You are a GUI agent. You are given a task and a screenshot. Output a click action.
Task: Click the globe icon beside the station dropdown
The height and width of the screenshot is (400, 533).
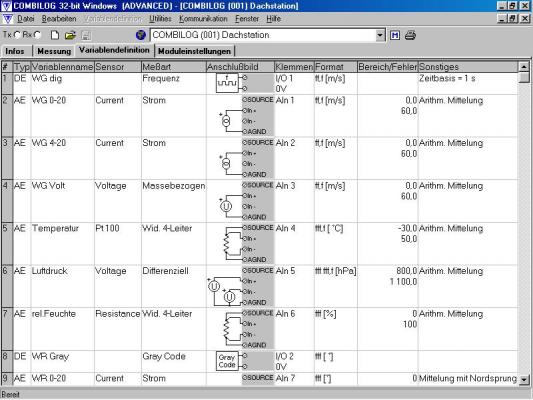pos(141,35)
